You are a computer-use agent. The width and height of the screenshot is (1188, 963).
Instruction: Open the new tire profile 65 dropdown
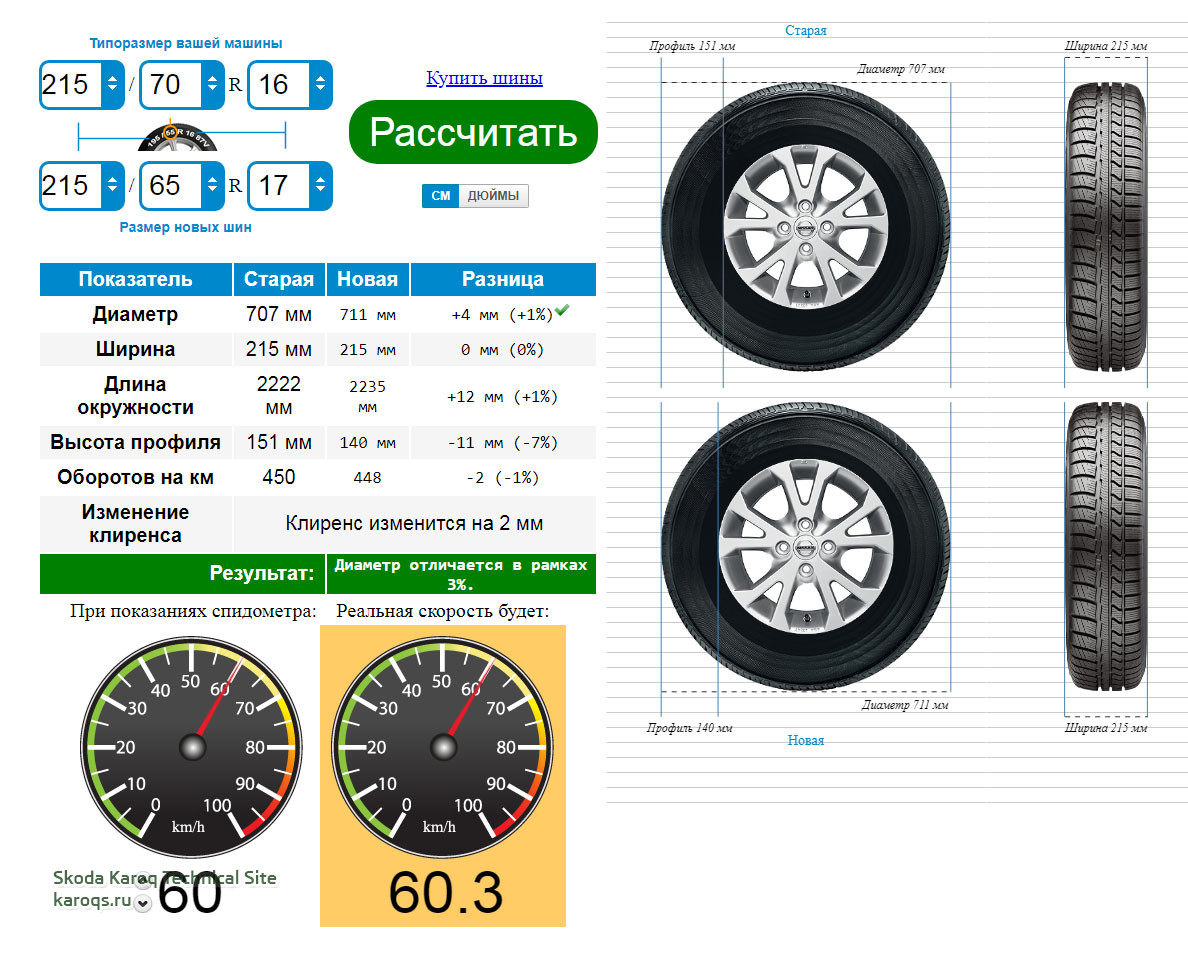pos(211,186)
